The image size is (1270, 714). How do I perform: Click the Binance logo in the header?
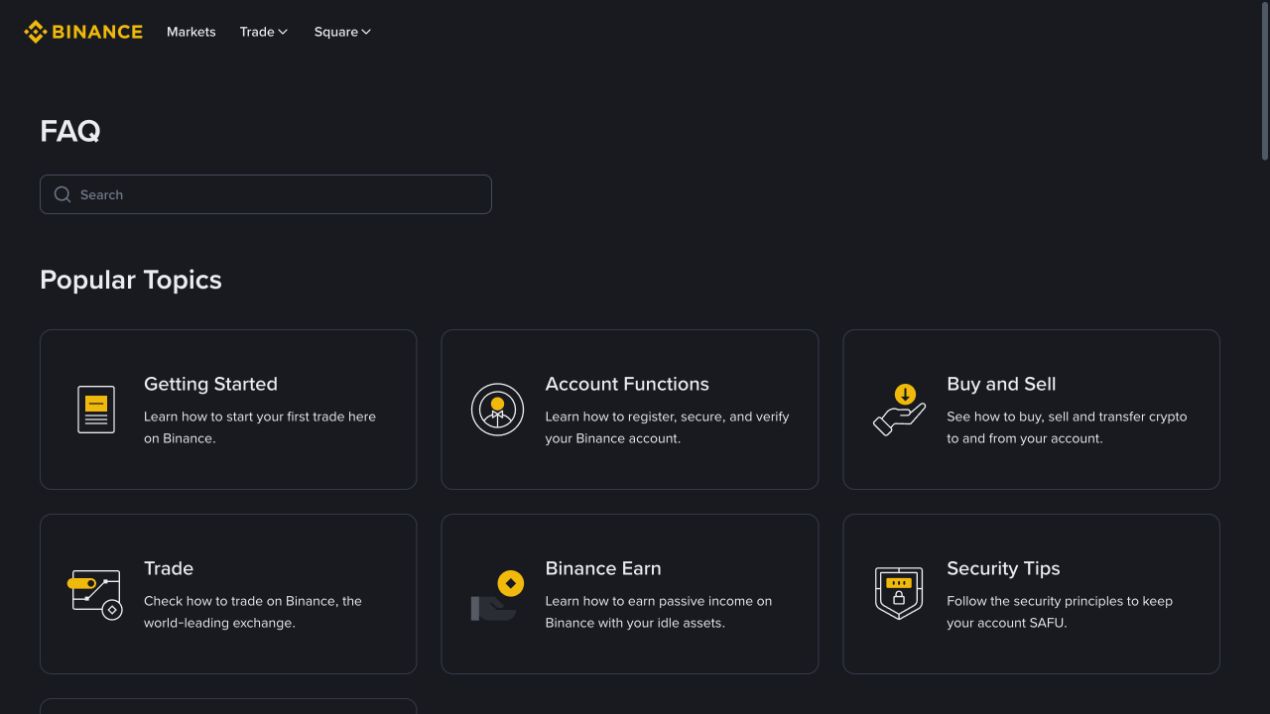point(83,32)
